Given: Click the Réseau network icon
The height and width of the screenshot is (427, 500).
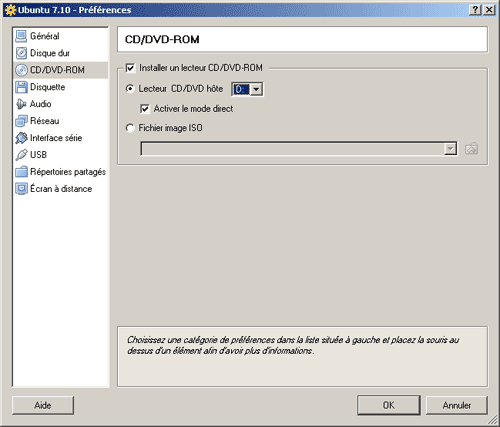Looking at the screenshot, I should [21, 121].
